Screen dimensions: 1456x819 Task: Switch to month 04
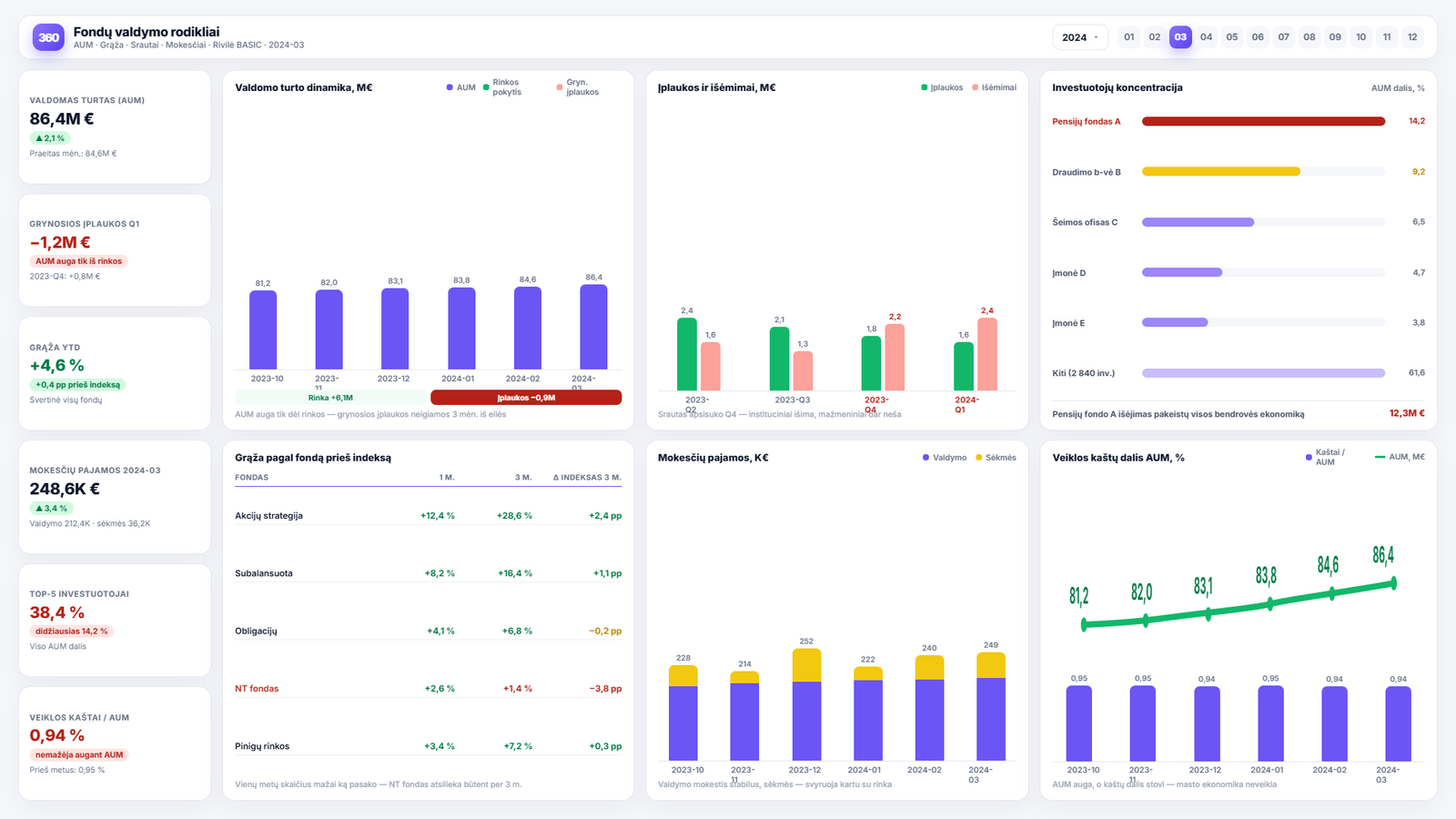[1207, 37]
